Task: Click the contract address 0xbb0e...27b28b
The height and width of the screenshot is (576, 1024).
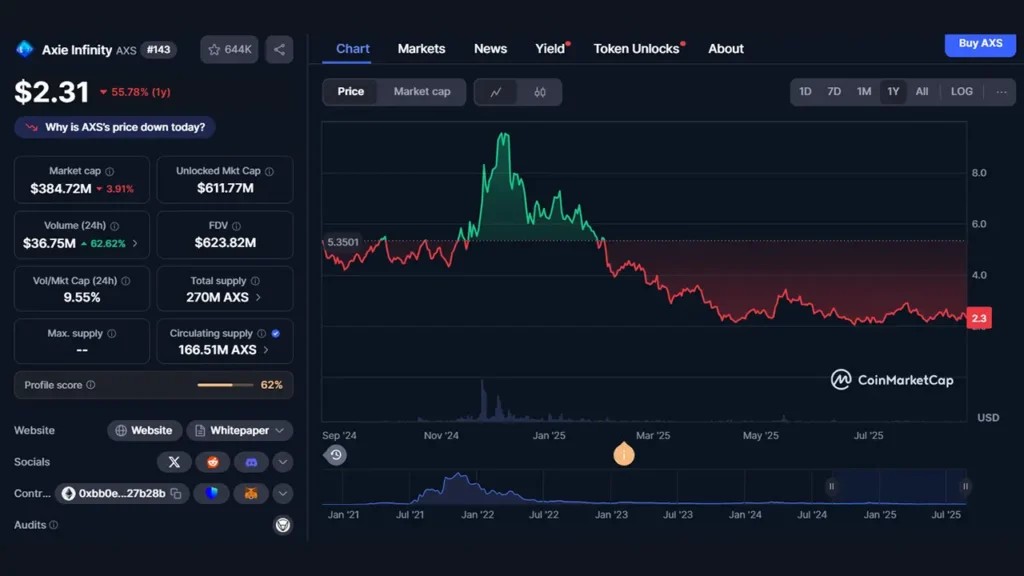Action: click(121, 494)
